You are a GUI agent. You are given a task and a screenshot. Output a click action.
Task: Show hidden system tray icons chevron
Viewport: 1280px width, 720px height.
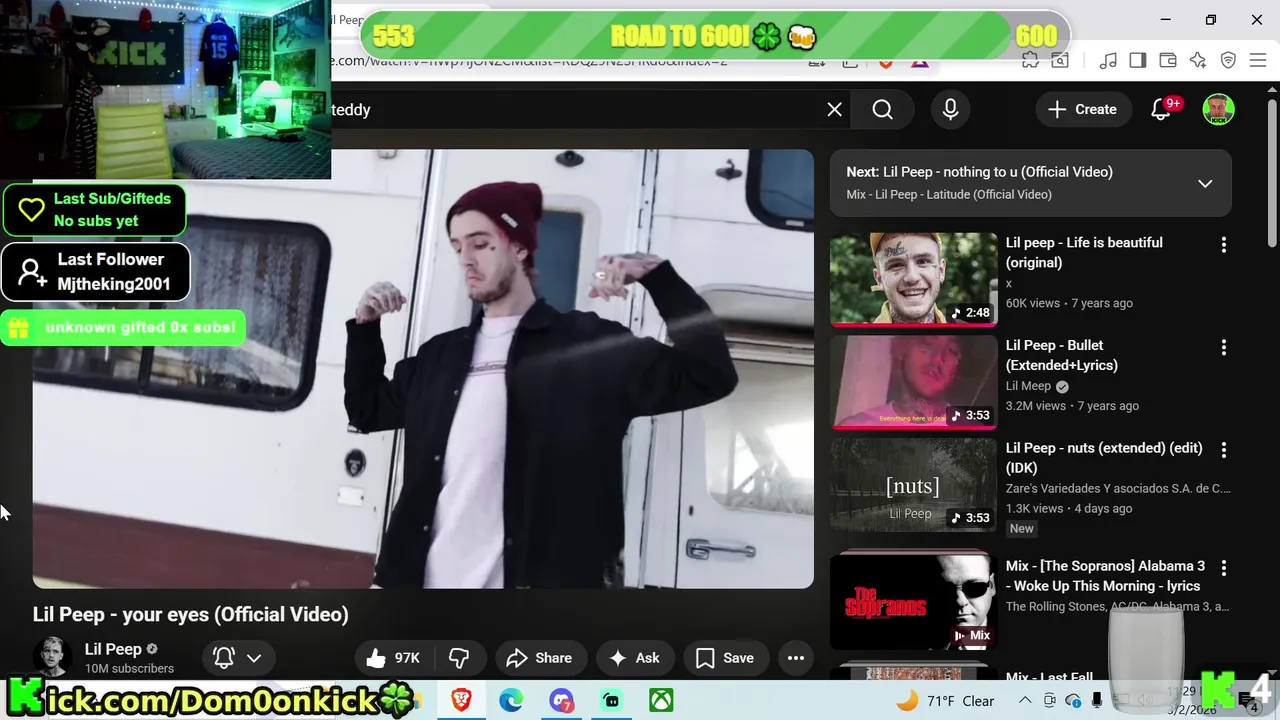[1026, 701]
